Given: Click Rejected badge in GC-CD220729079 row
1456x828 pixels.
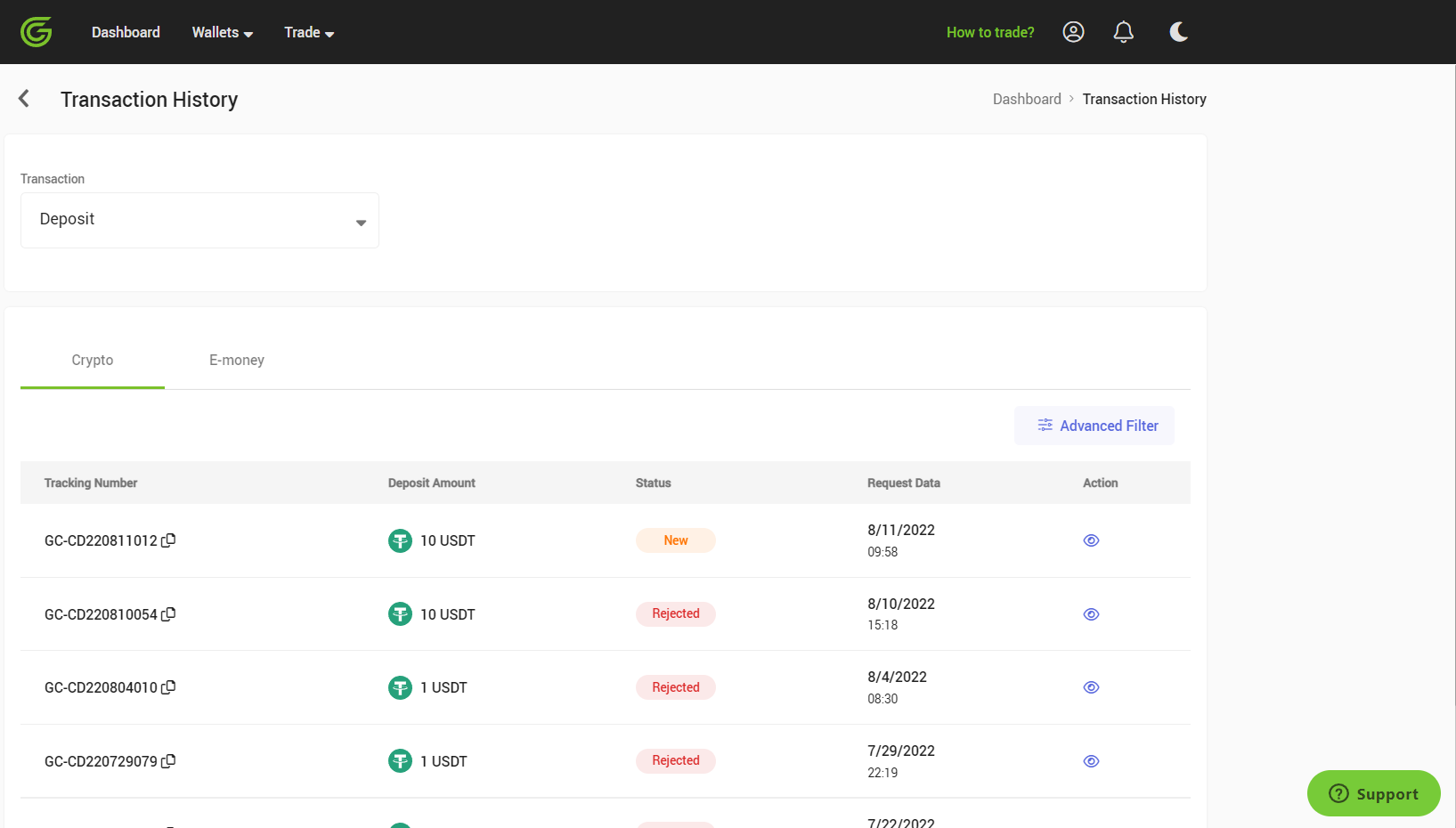Looking at the screenshot, I should [676, 760].
